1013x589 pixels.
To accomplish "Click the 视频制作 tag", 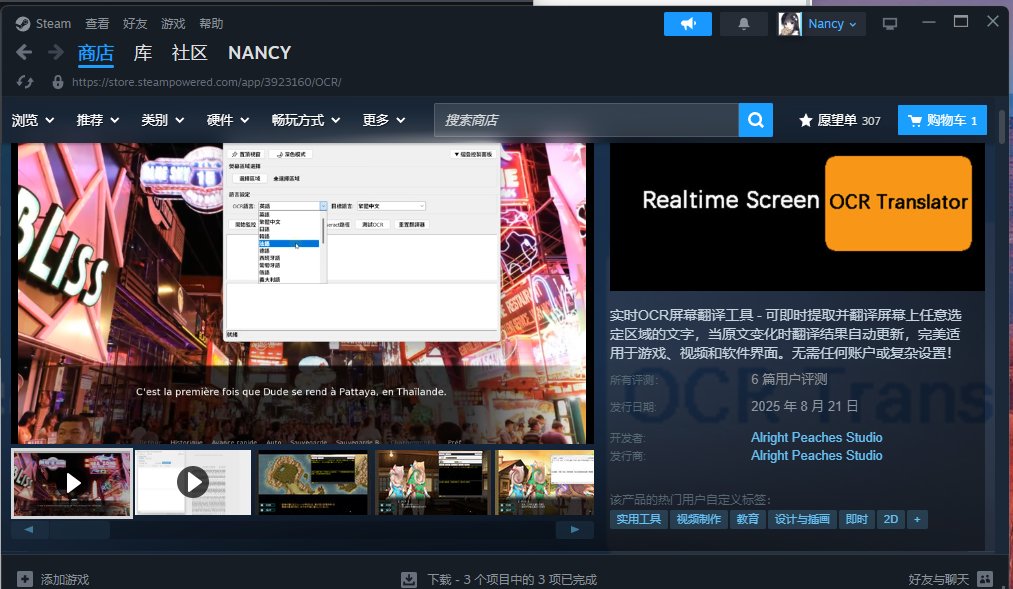I will 699,519.
